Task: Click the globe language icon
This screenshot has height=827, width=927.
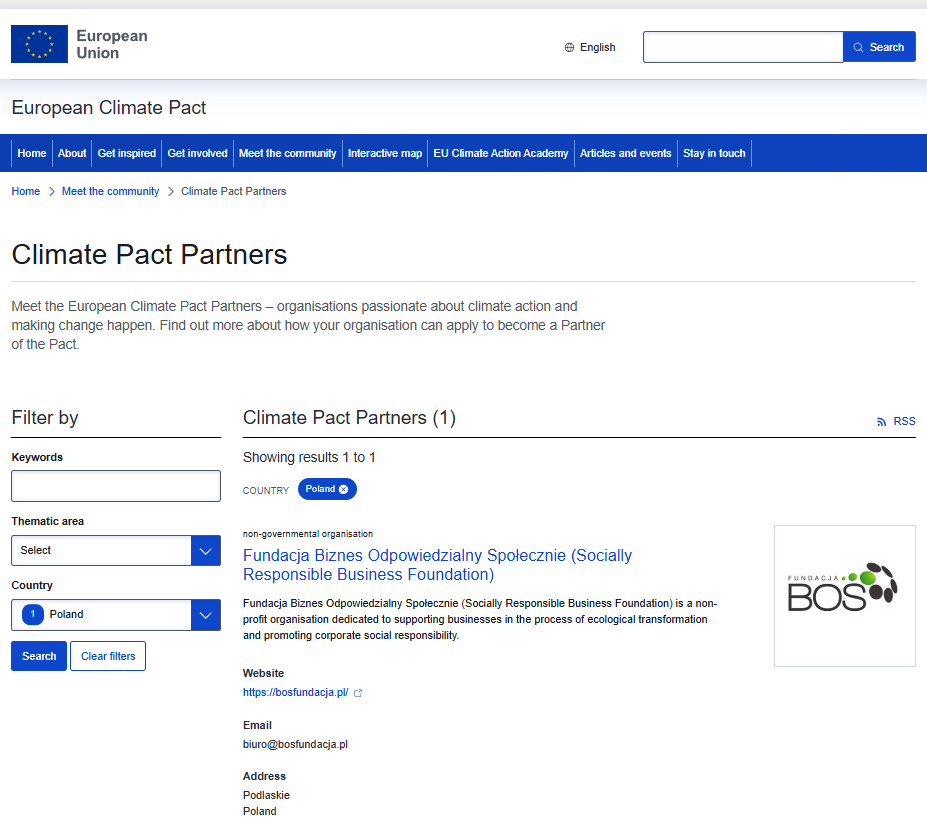Action: click(x=569, y=47)
